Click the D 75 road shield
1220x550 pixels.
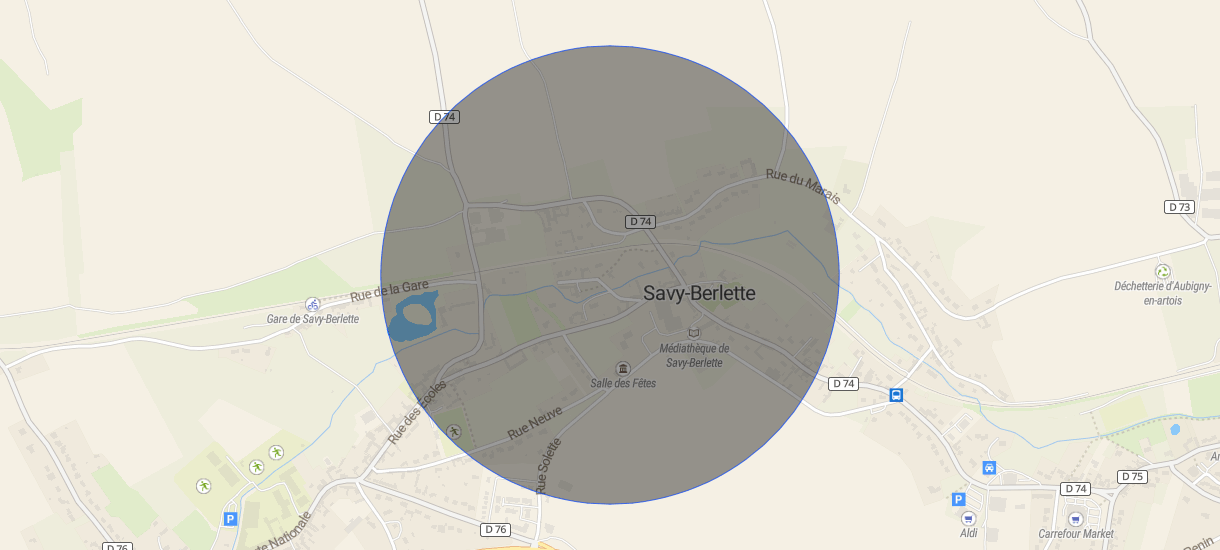tap(1132, 477)
